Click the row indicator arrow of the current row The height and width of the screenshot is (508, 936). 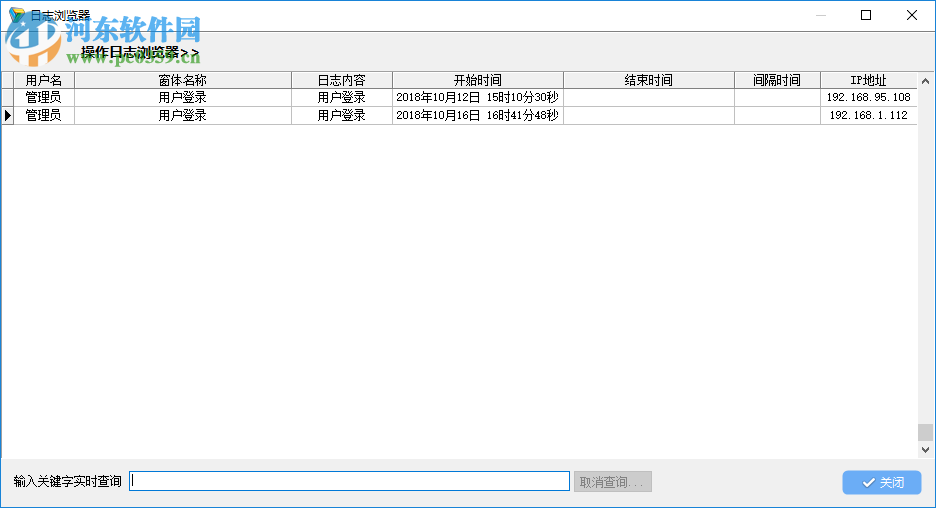(7, 115)
